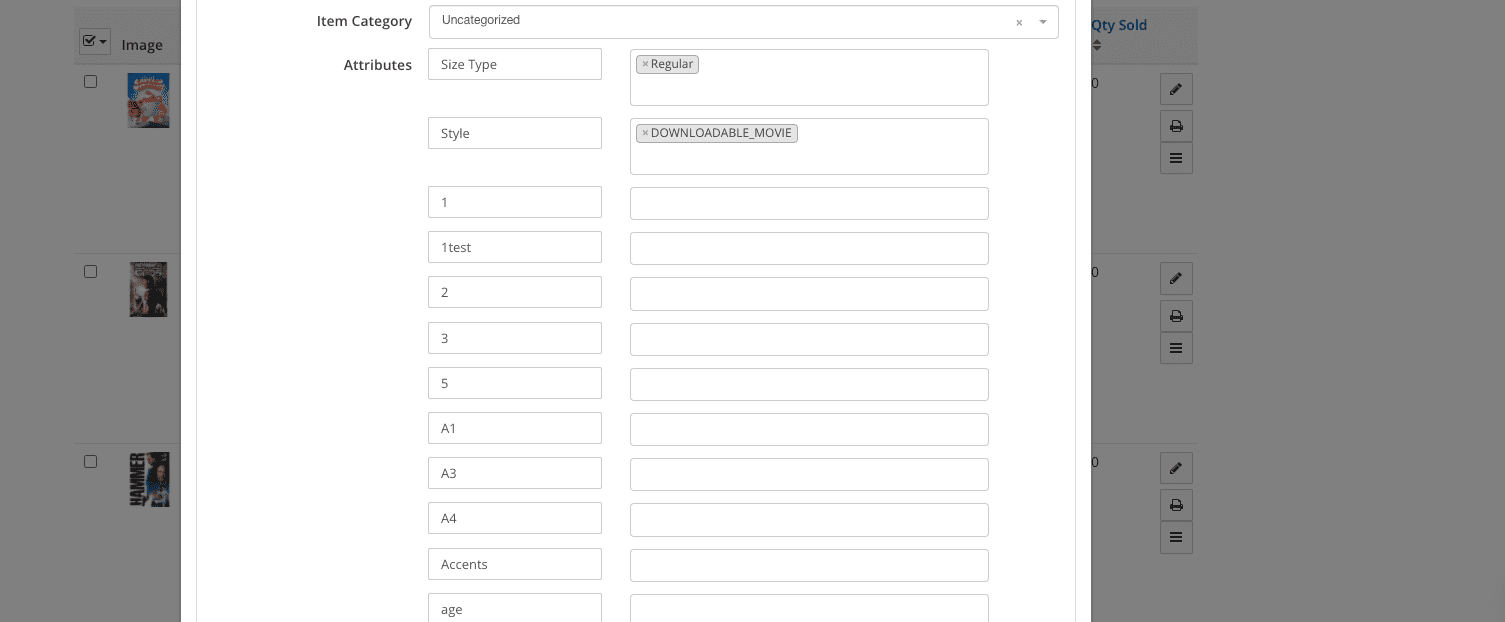The image size is (1505, 622).
Task: Click the value field for attribute A1
Action: [x=809, y=429]
